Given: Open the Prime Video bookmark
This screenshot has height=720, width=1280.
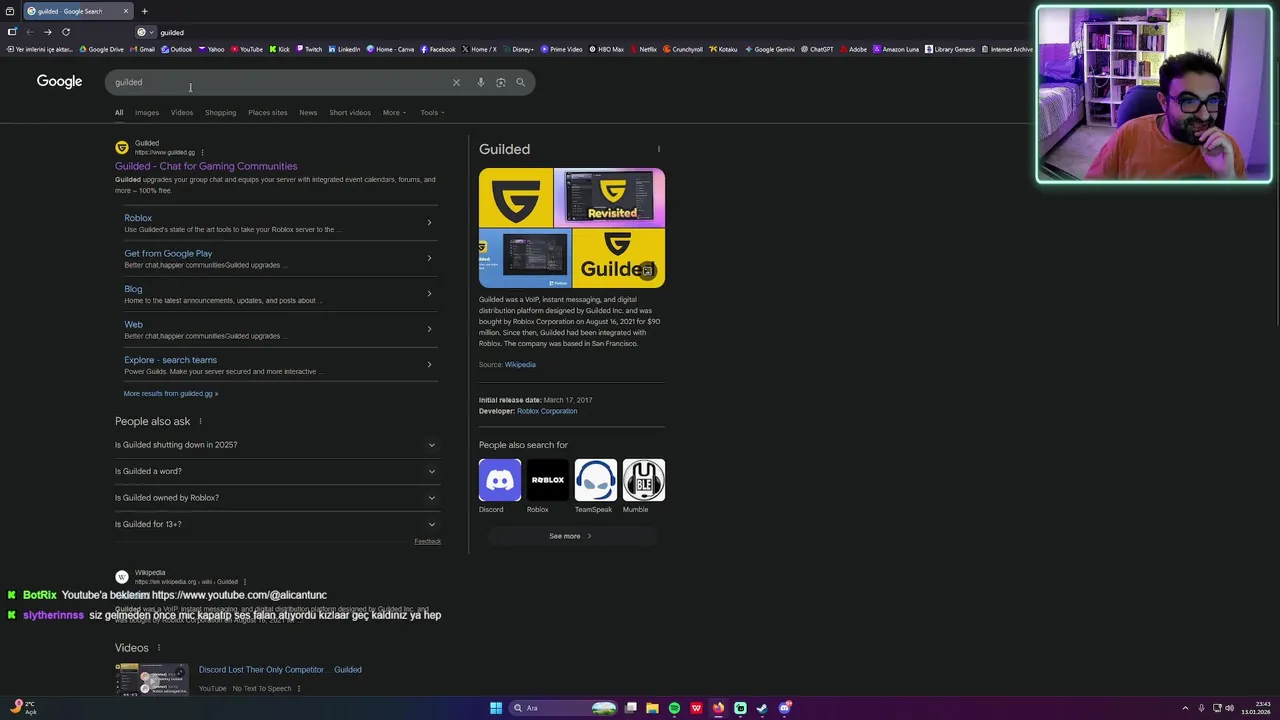Looking at the screenshot, I should pos(562,49).
